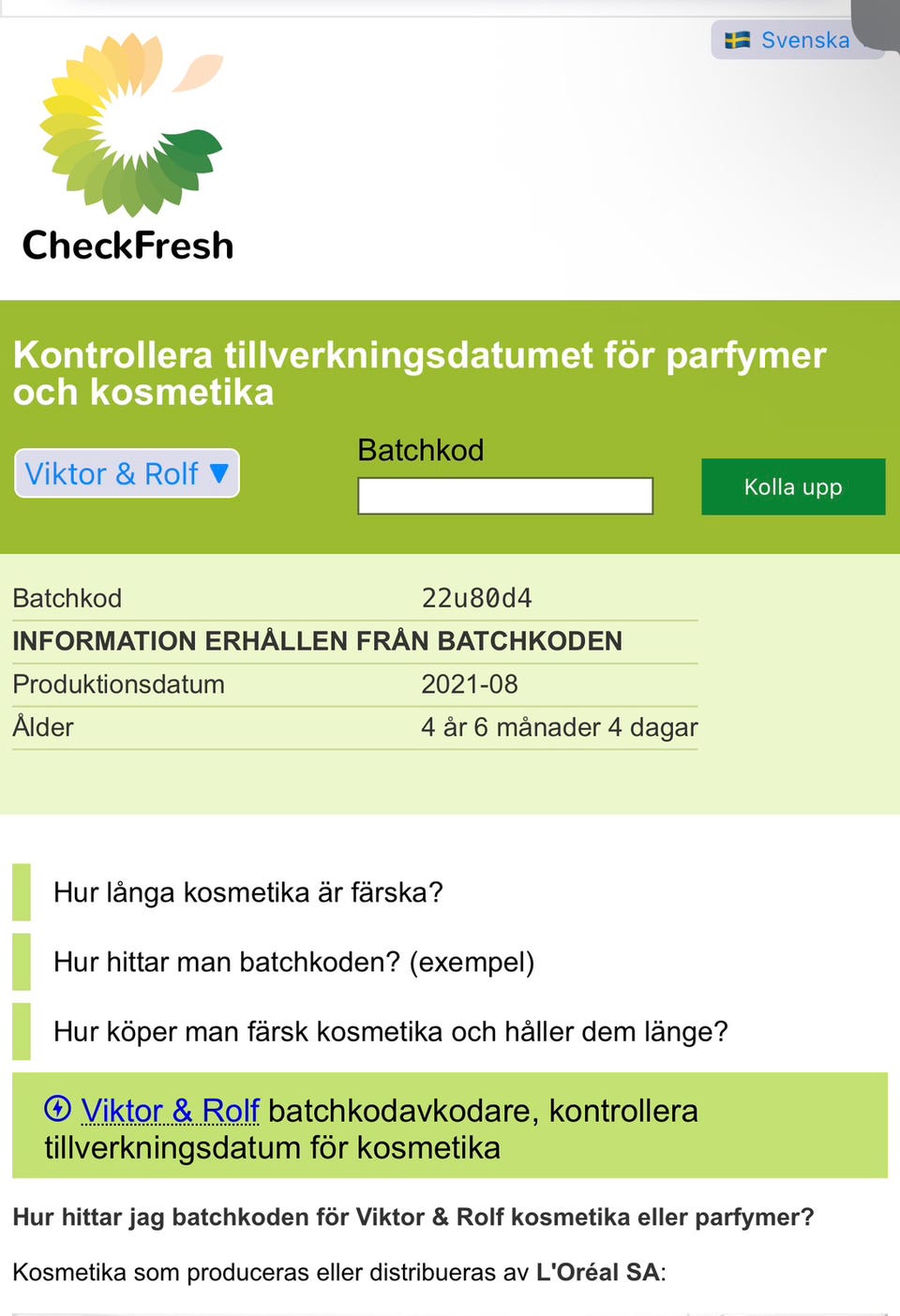Click the "Hur hittar jag batchkoden" question heading
Viewport: 900px width, 1316px height.
412,1217
